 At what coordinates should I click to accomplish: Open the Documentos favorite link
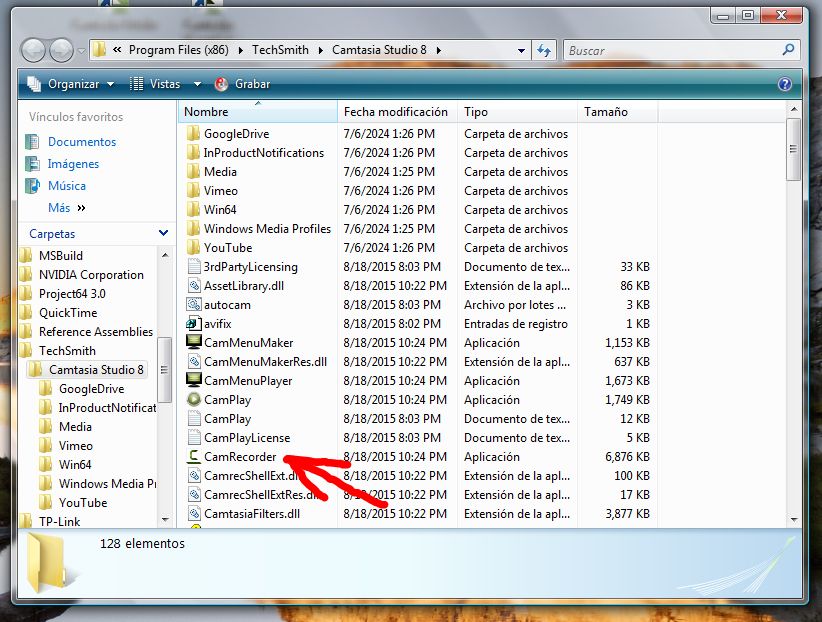[82, 142]
